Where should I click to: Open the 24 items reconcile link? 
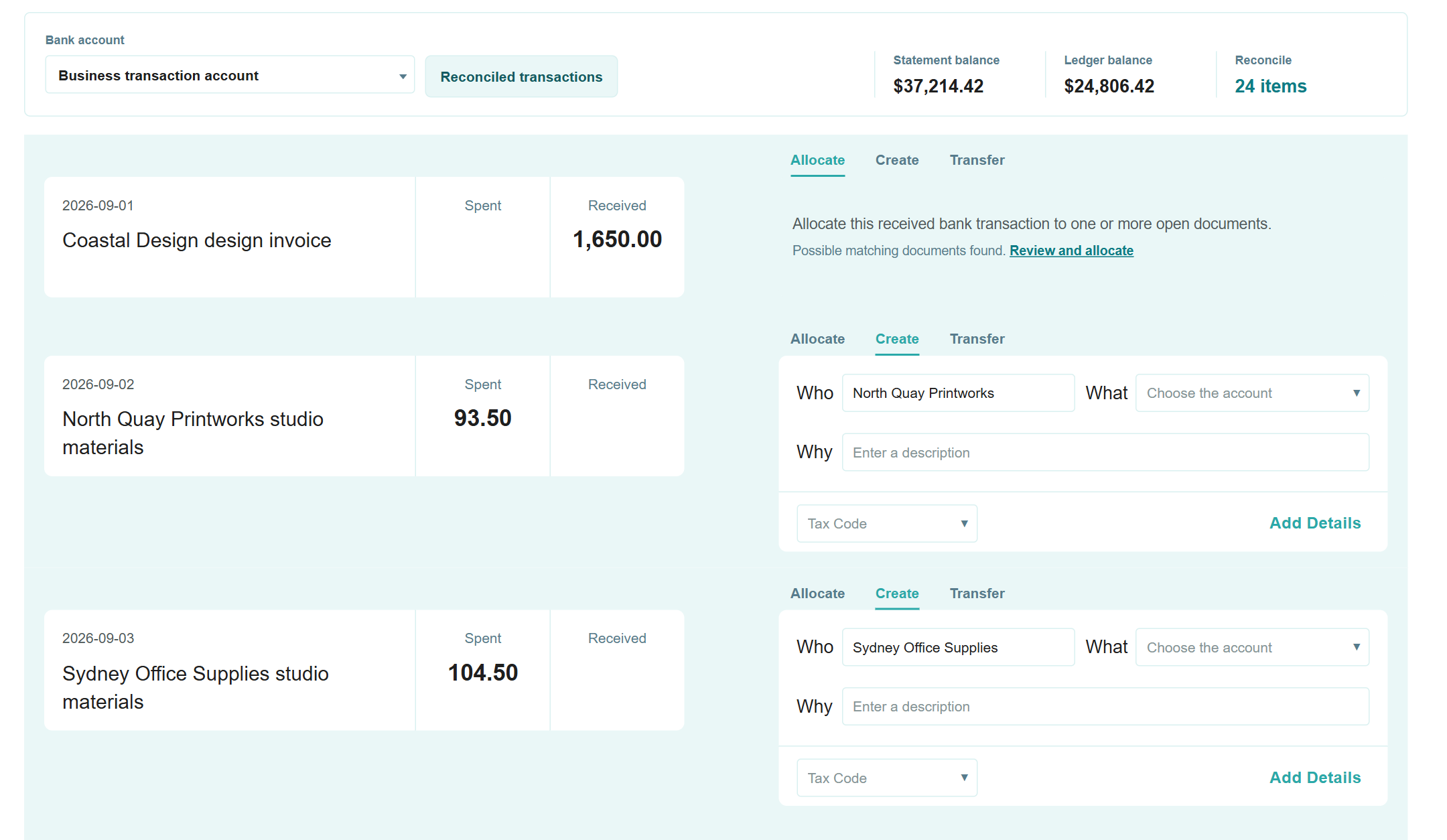click(1270, 86)
